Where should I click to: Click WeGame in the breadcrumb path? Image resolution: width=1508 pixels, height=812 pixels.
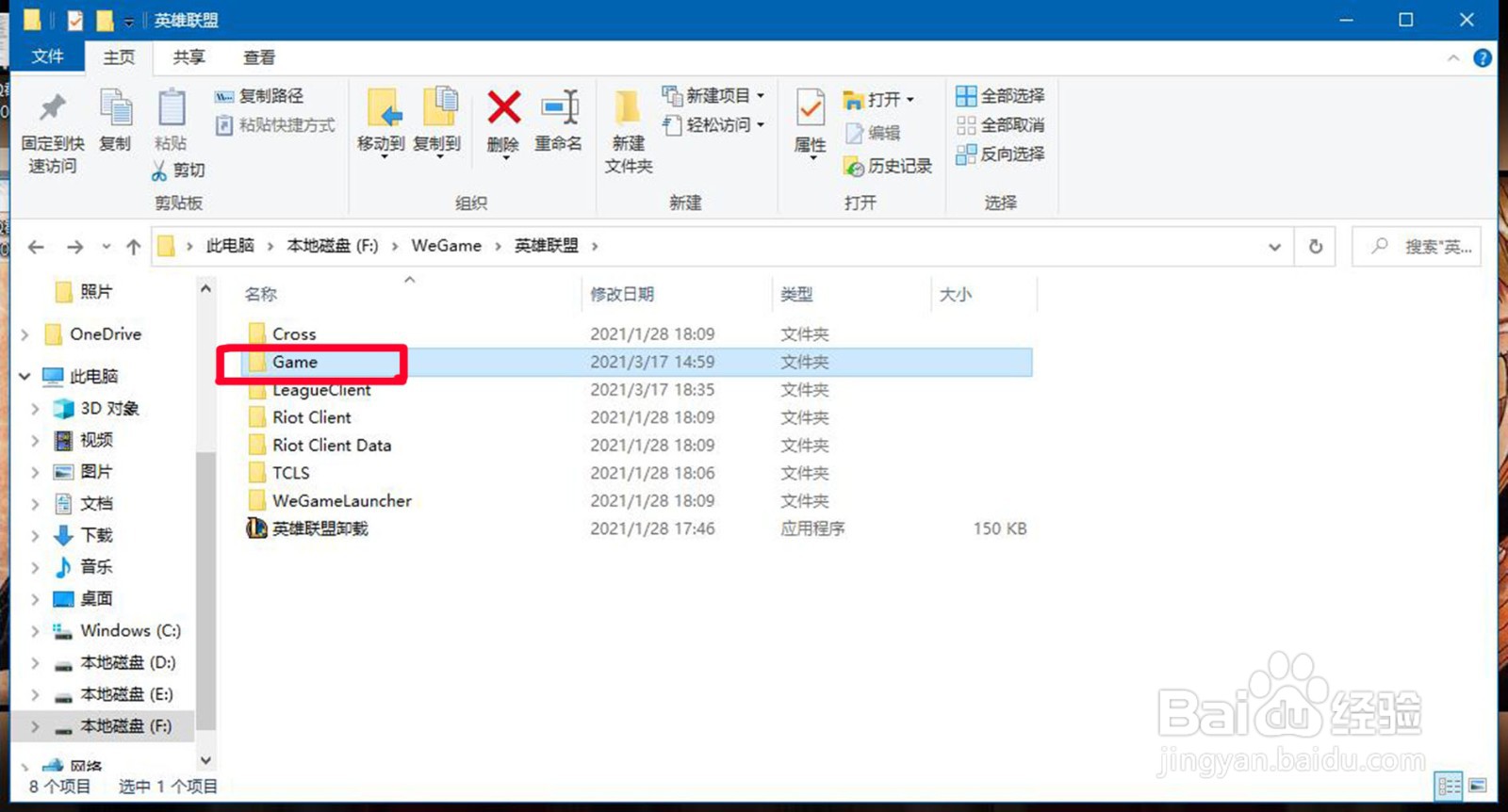446,246
